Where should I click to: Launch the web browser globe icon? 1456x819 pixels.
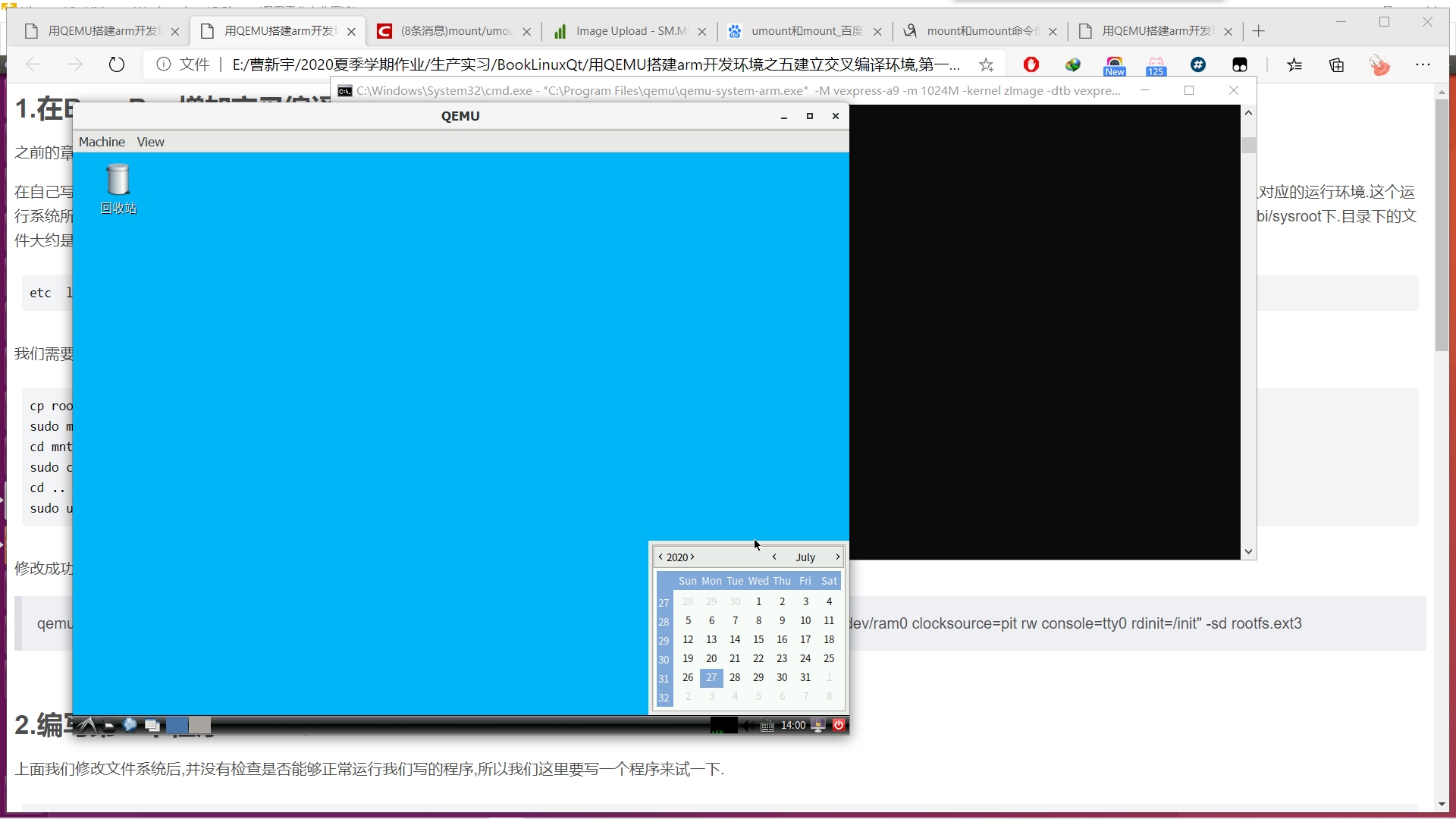tap(130, 725)
